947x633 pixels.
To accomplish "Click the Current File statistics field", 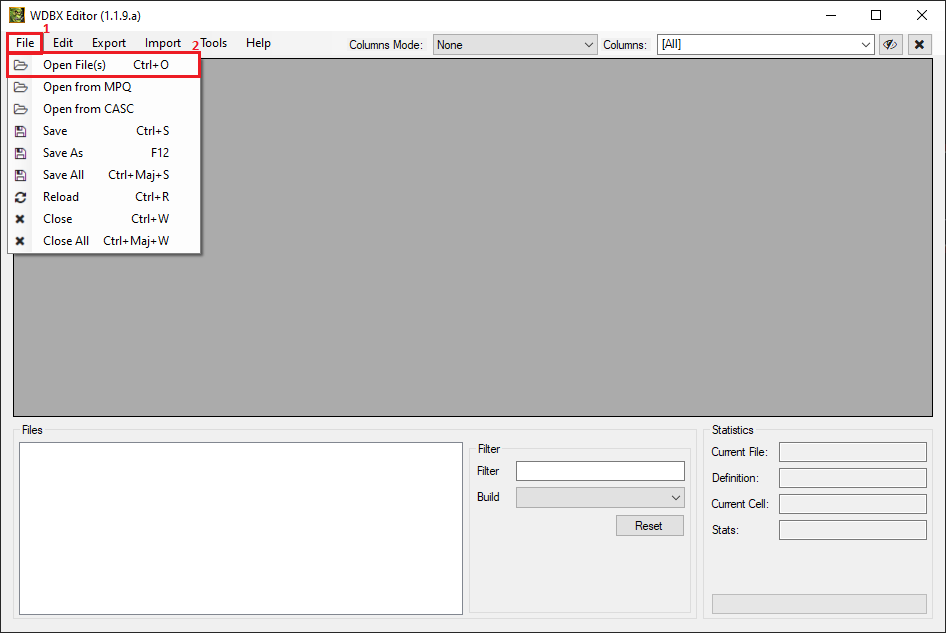I will coord(853,452).
